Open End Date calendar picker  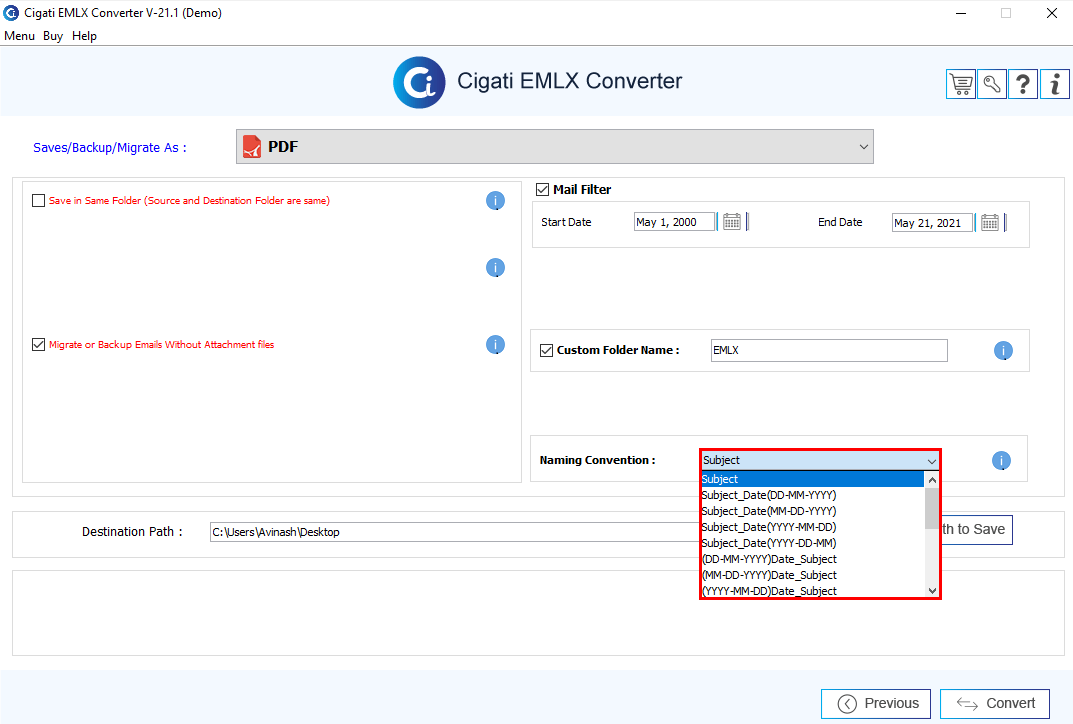(x=990, y=222)
